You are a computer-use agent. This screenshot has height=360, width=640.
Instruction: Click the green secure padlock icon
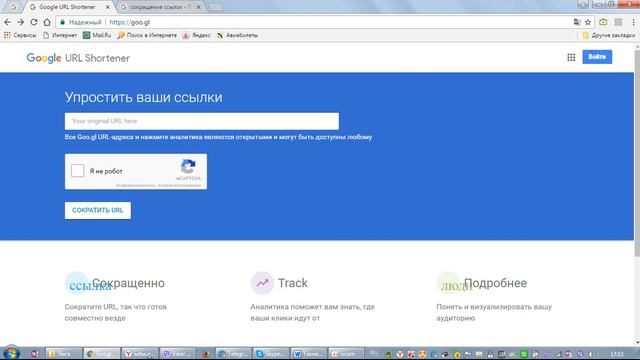pos(62,22)
